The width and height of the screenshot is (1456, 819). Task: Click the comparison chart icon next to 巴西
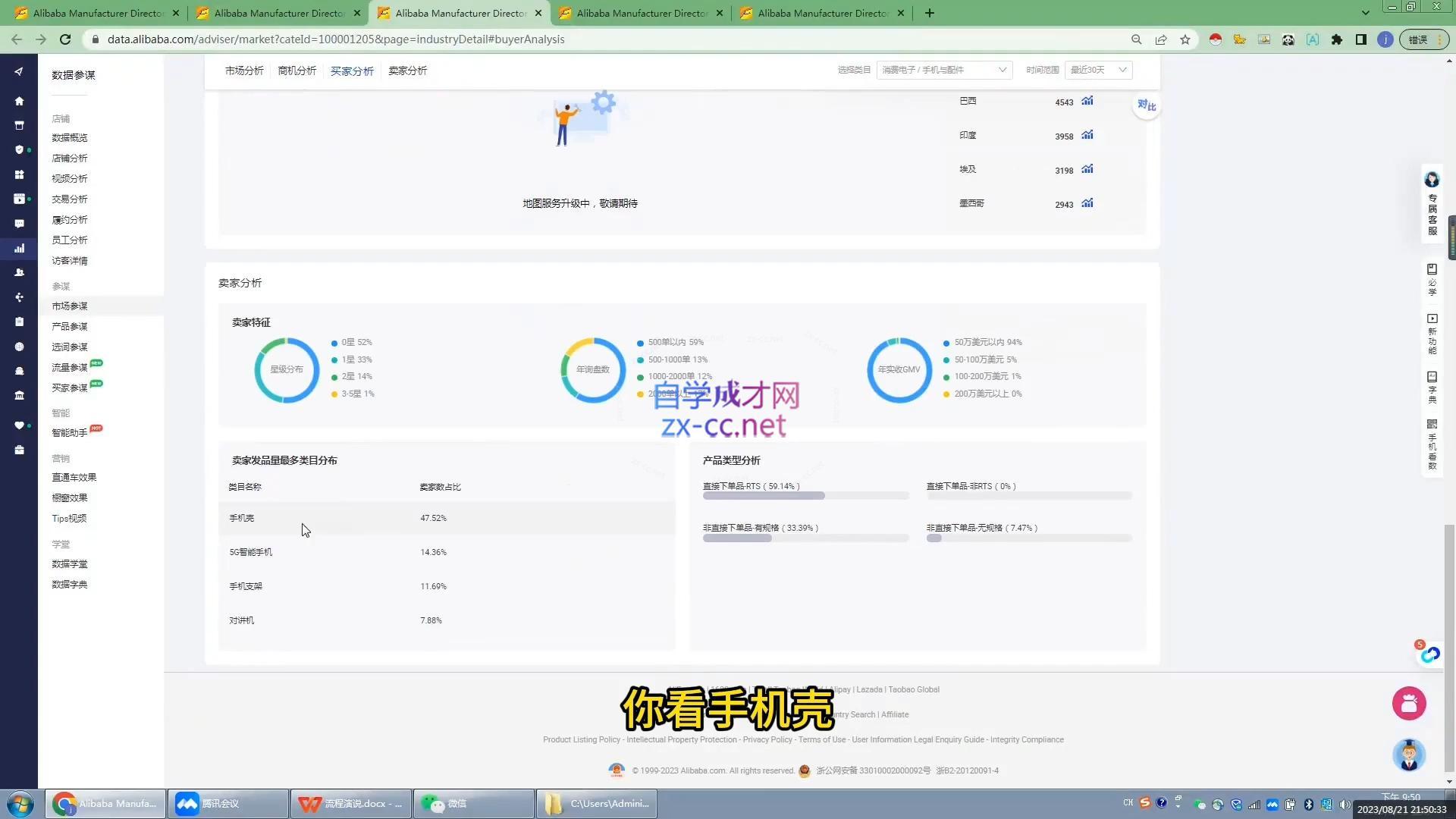pos(1087,101)
